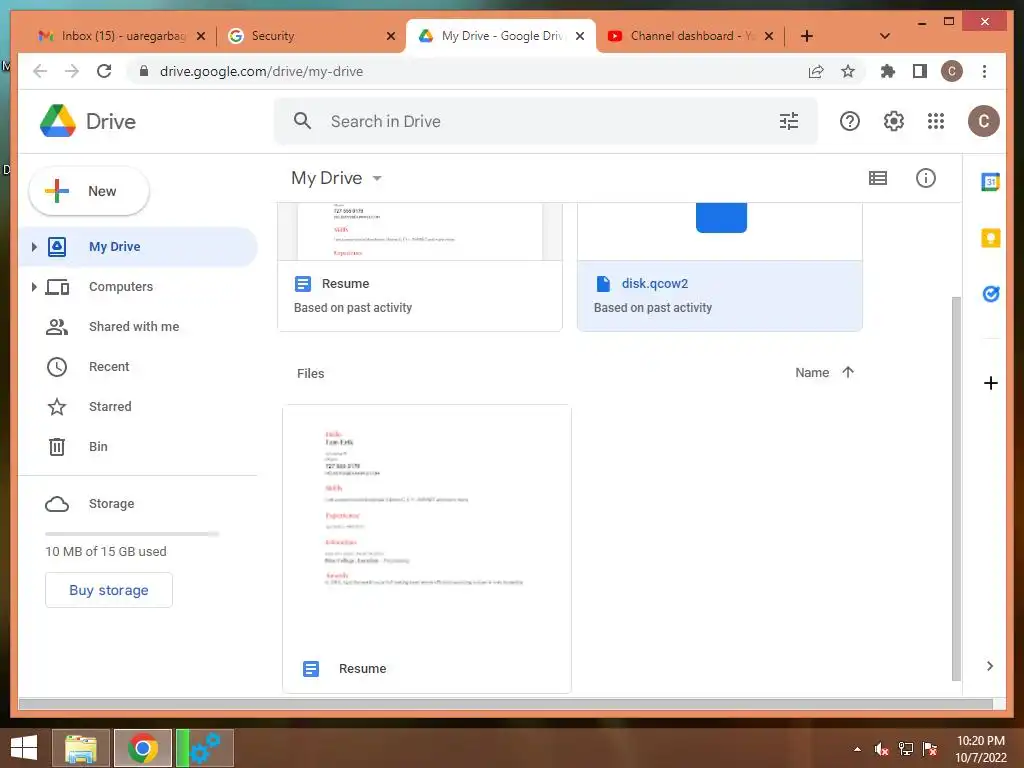Bookmark this page star icon

(848, 71)
